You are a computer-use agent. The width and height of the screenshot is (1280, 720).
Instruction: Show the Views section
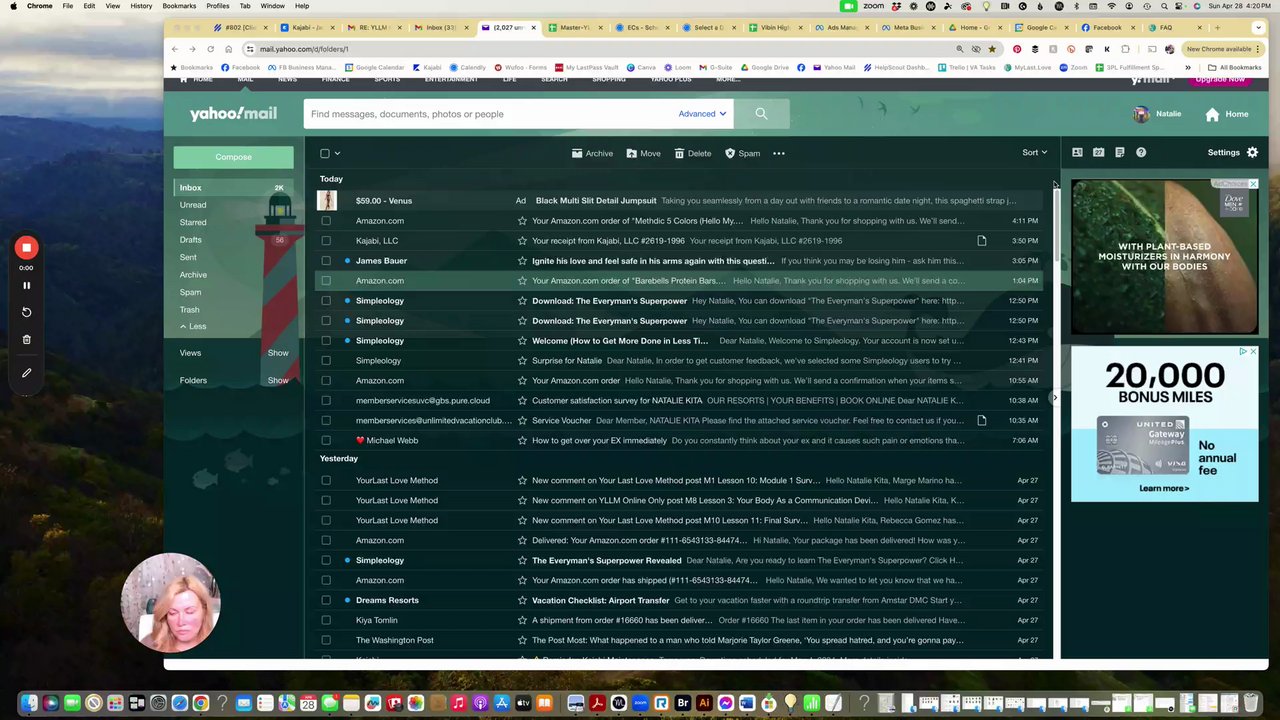click(278, 353)
